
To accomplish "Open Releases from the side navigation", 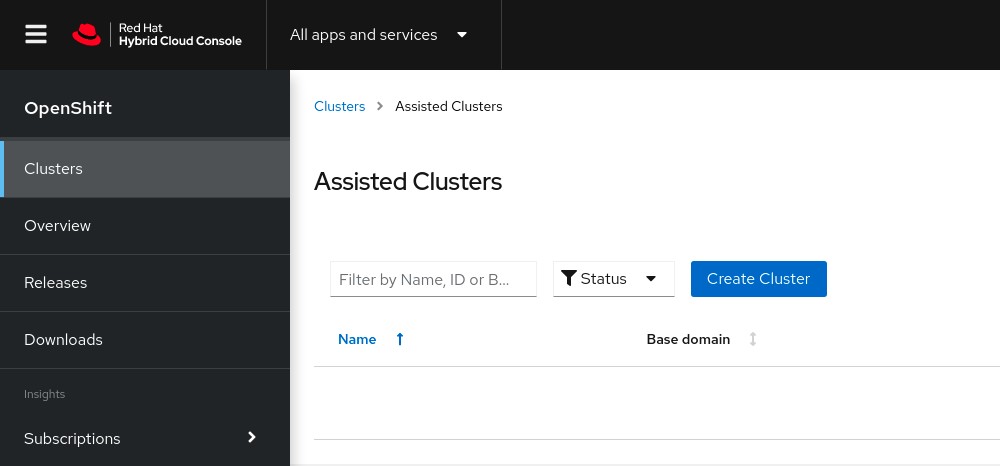I will [55, 283].
